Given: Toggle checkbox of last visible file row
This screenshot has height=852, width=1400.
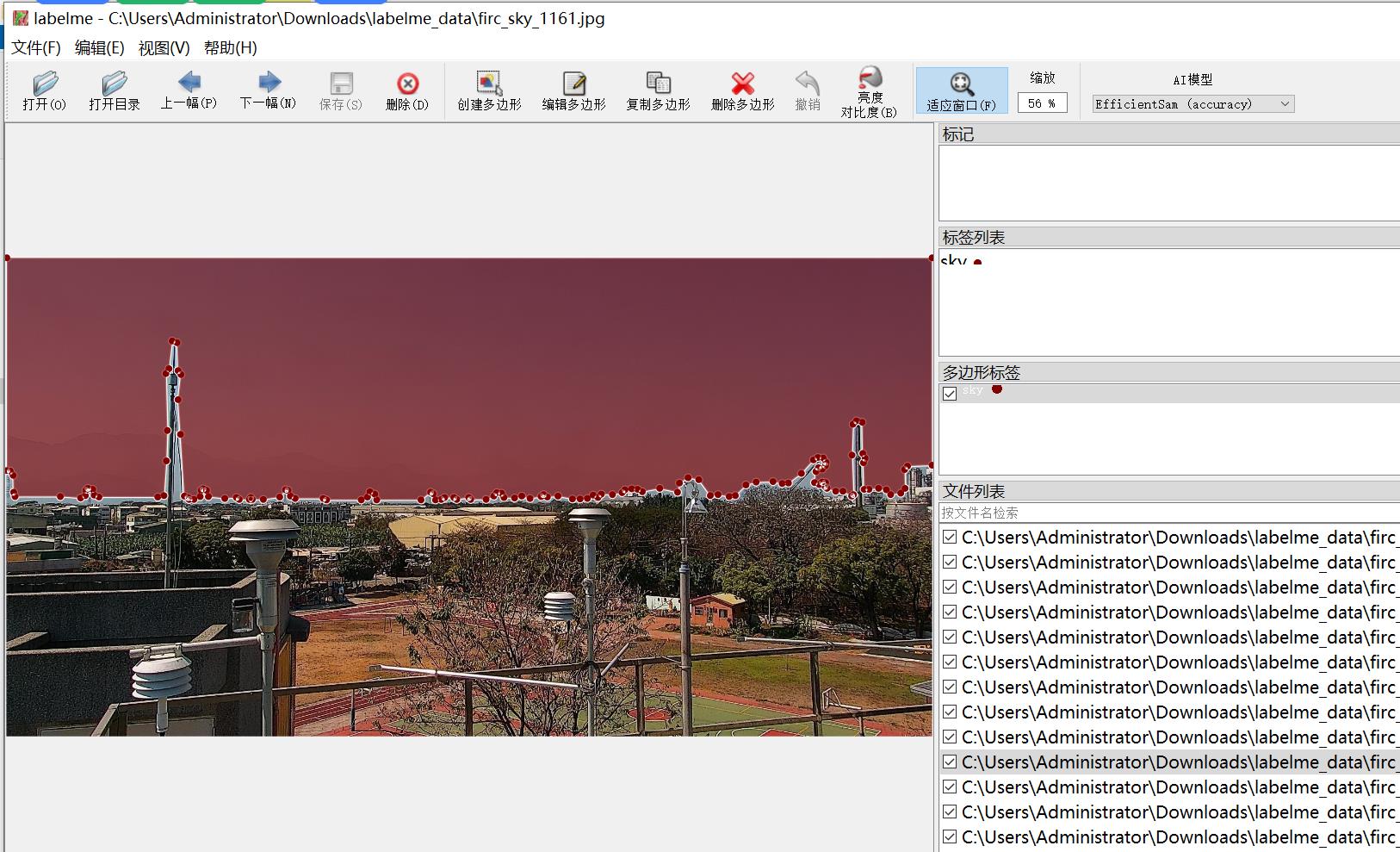Looking at the screenshot, I should pos(950,837).
